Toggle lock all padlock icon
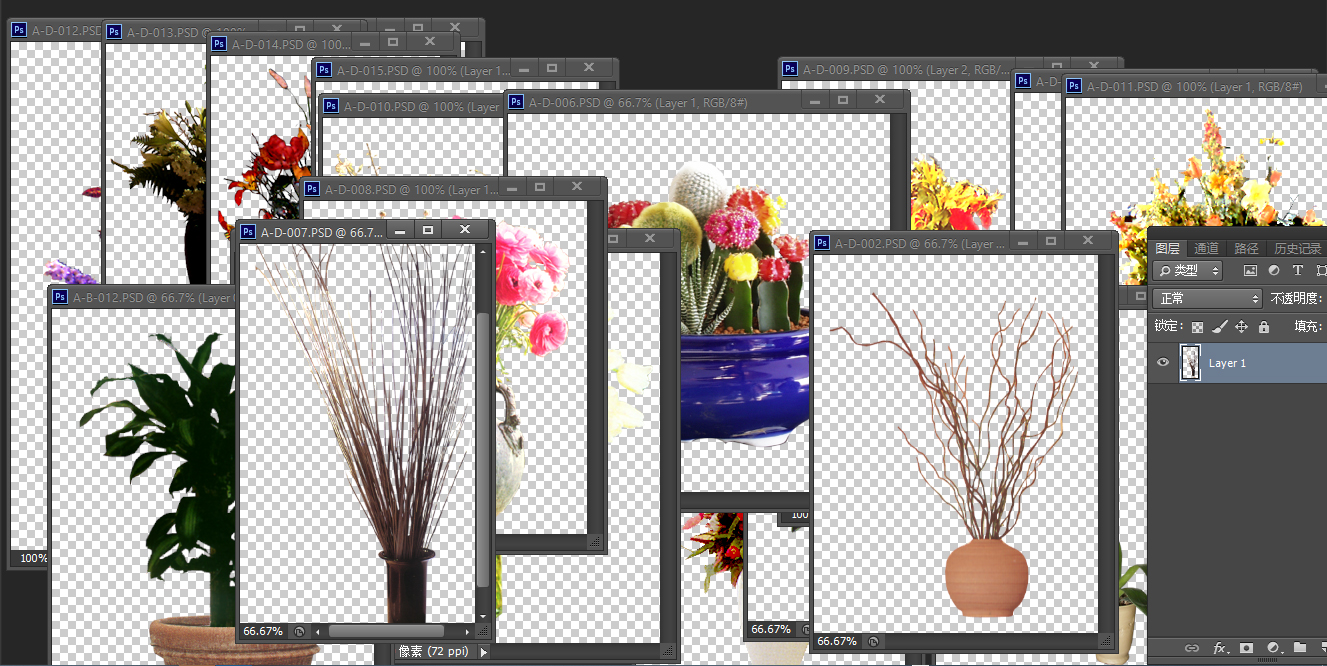Viewport: 1327px width, 666px height. point(1263,327)
